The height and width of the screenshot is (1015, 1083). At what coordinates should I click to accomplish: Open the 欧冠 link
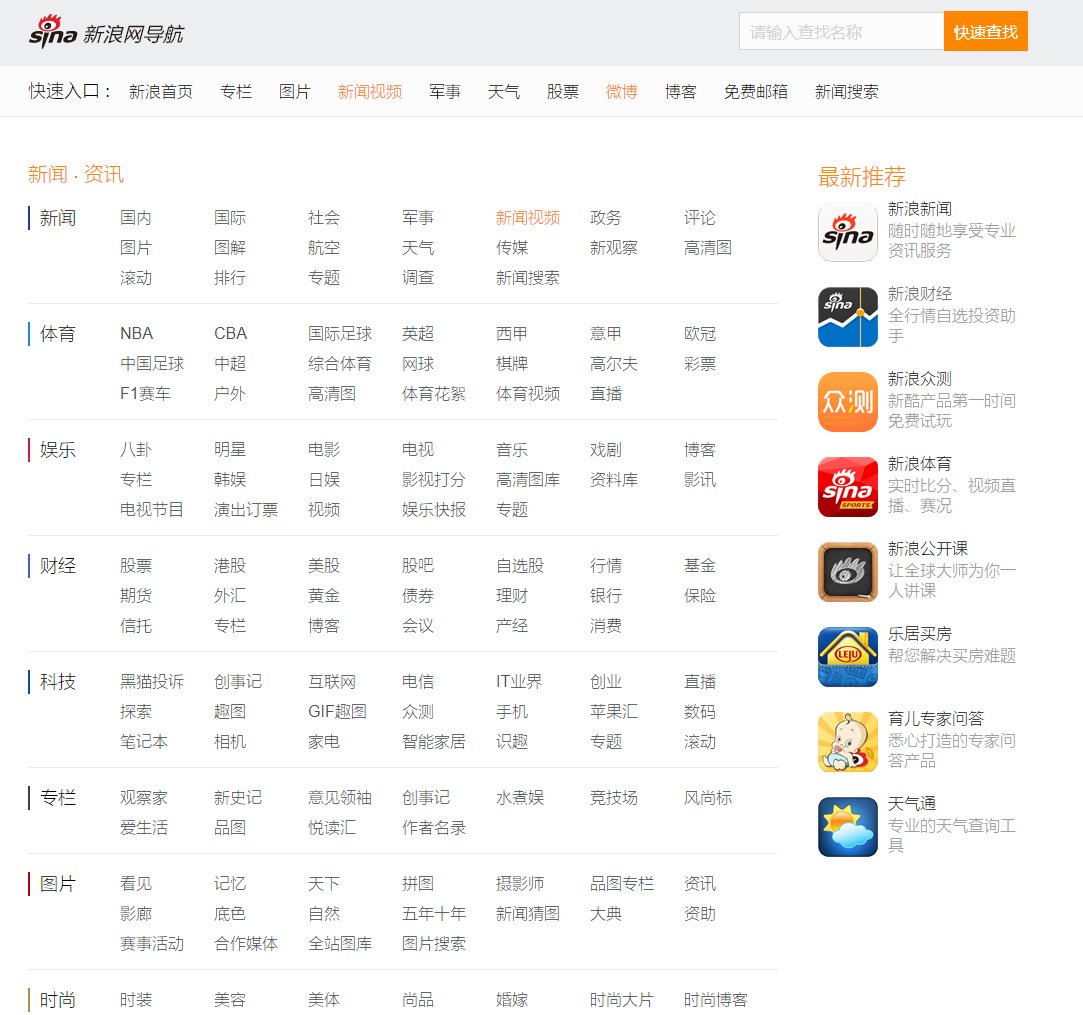click(x=700, y=334)
